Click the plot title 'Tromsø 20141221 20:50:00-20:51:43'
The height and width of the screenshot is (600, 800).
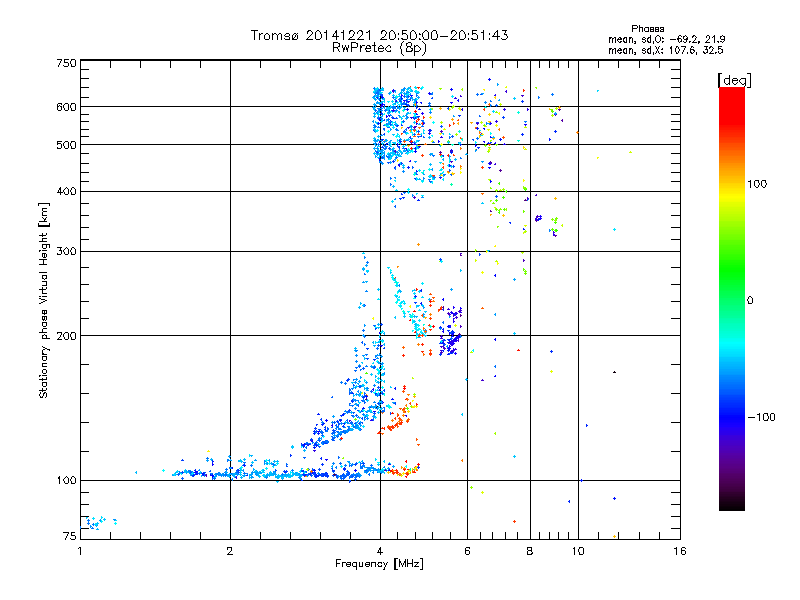click(379, 35)
